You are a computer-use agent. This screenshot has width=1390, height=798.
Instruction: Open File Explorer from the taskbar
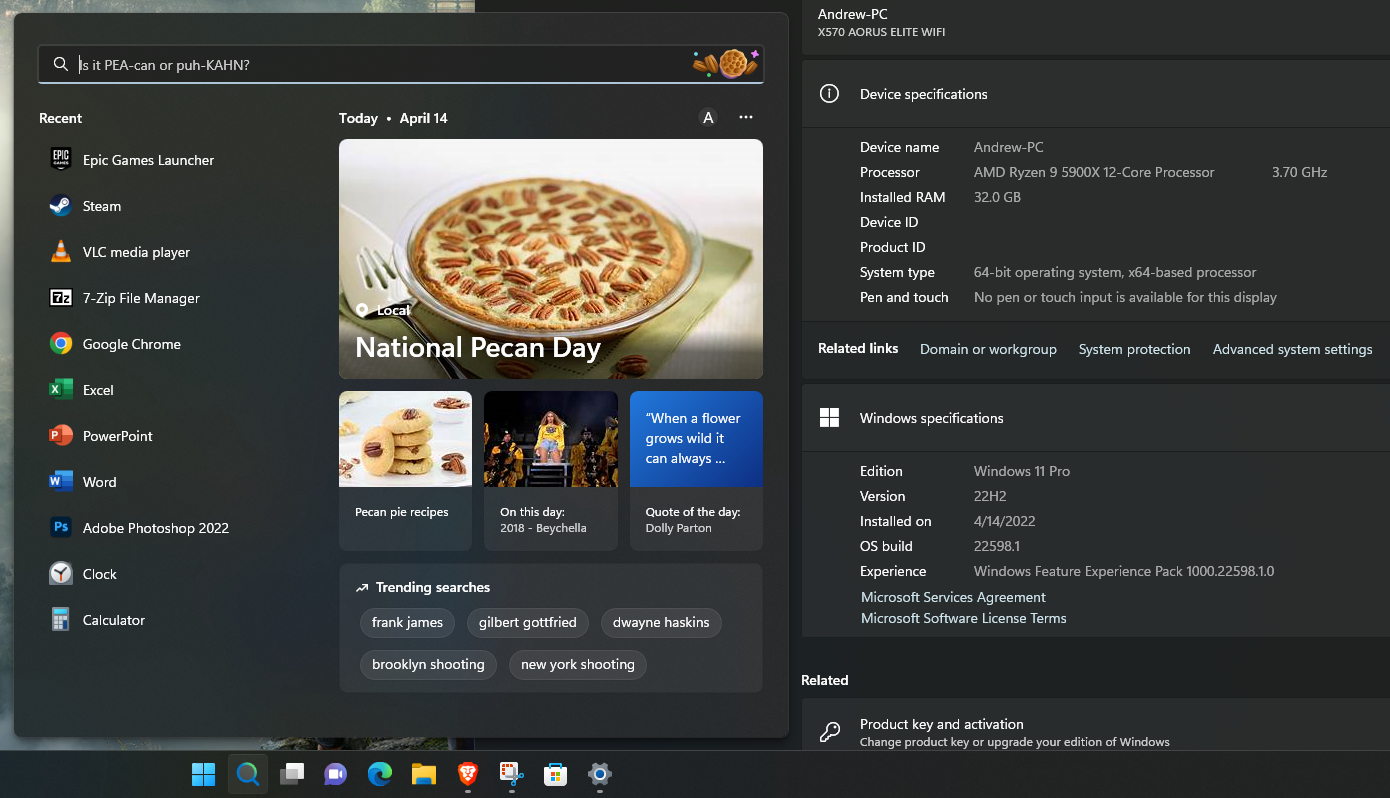tap(423, 774)
